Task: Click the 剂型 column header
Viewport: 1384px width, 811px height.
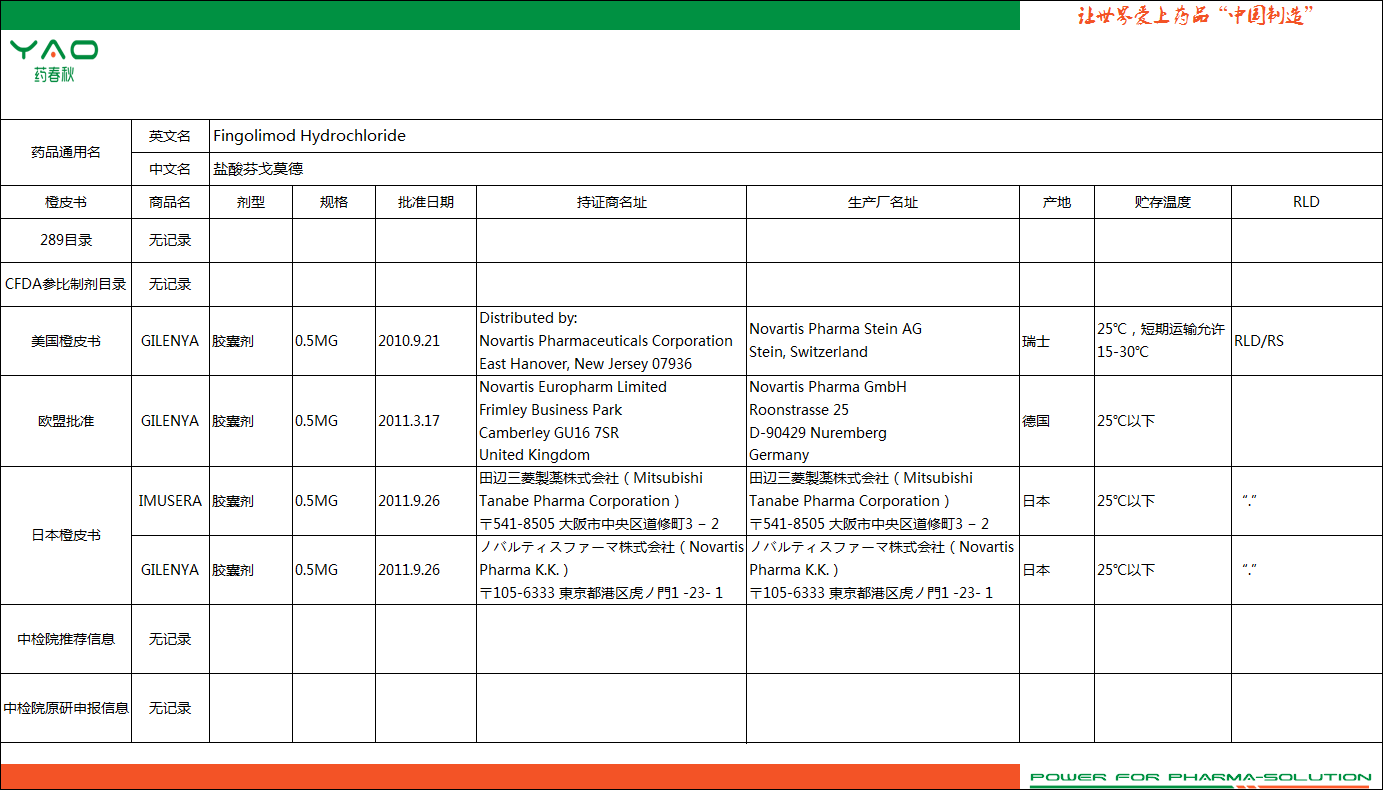Action: click(251, 202)
